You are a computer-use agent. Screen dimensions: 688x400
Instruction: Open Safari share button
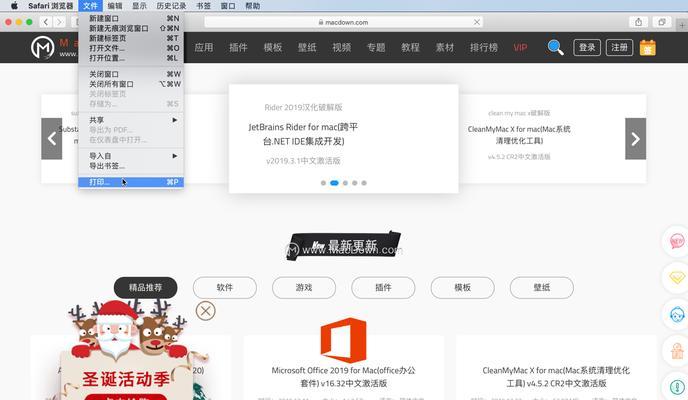(638, 22)
